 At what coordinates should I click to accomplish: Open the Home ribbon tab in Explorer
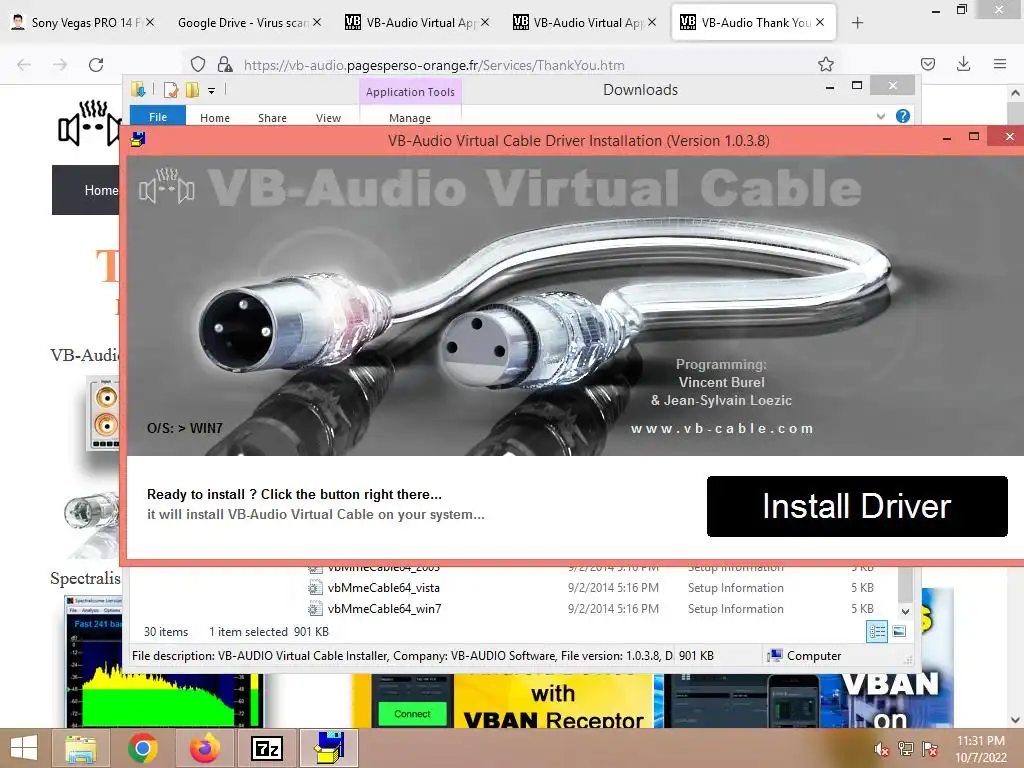coord(215,118)
